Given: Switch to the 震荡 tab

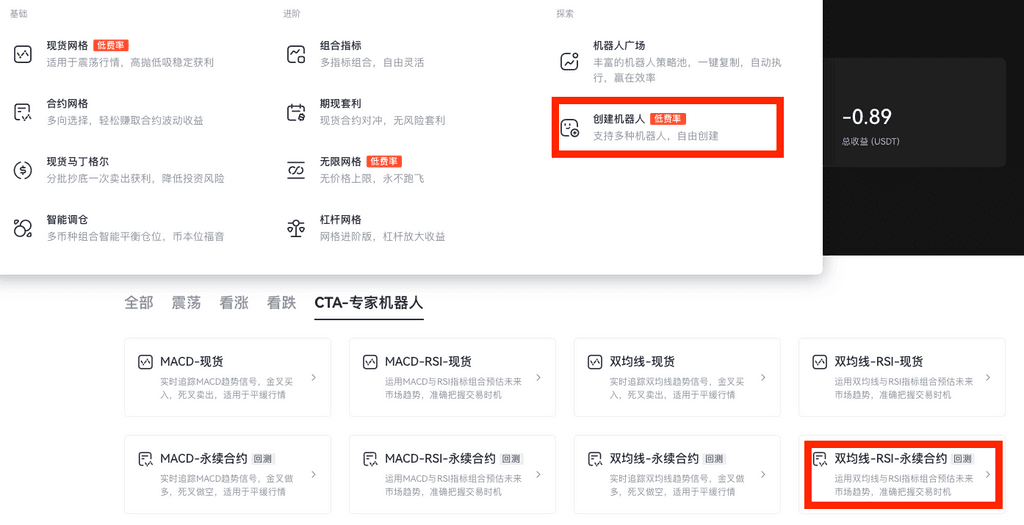Looking at the screenshot, I should 187,303.
